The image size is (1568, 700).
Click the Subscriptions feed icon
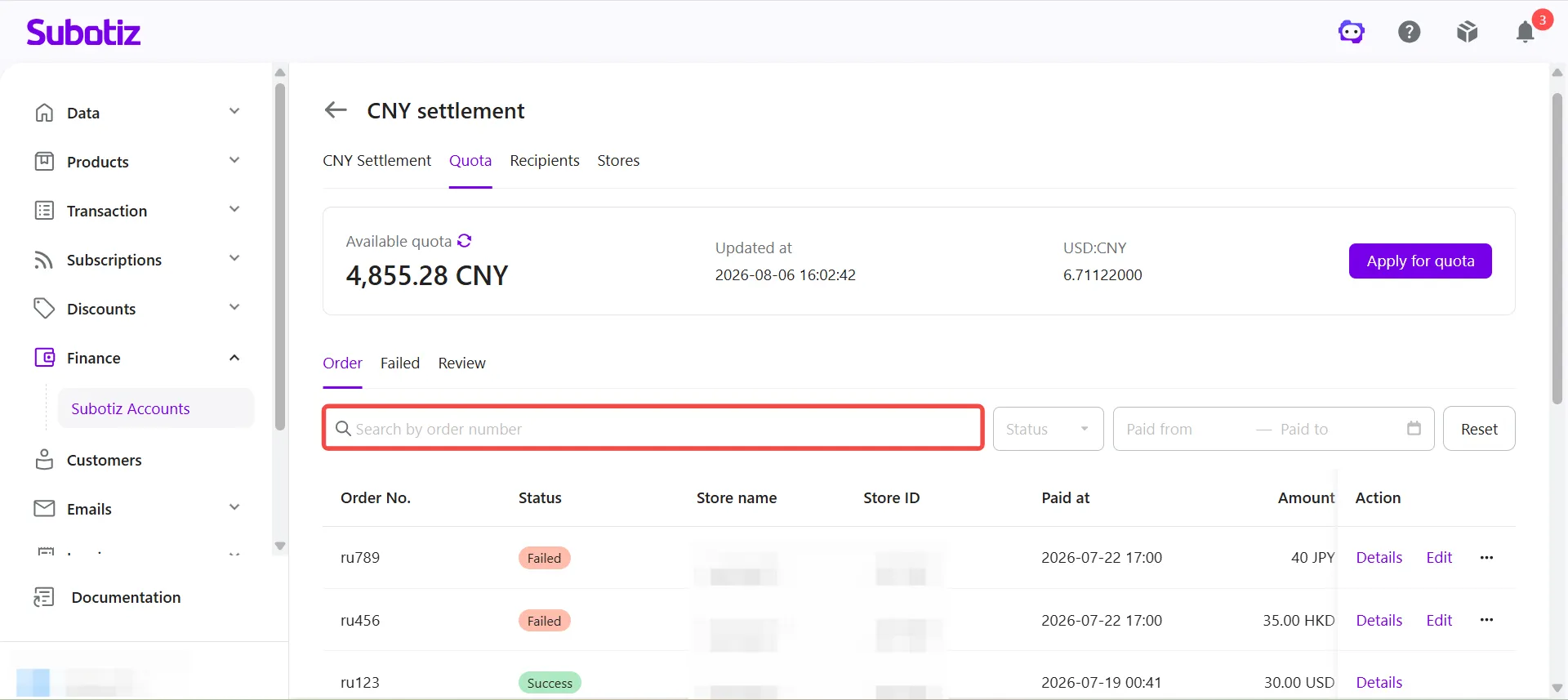(x=44, y=260)
